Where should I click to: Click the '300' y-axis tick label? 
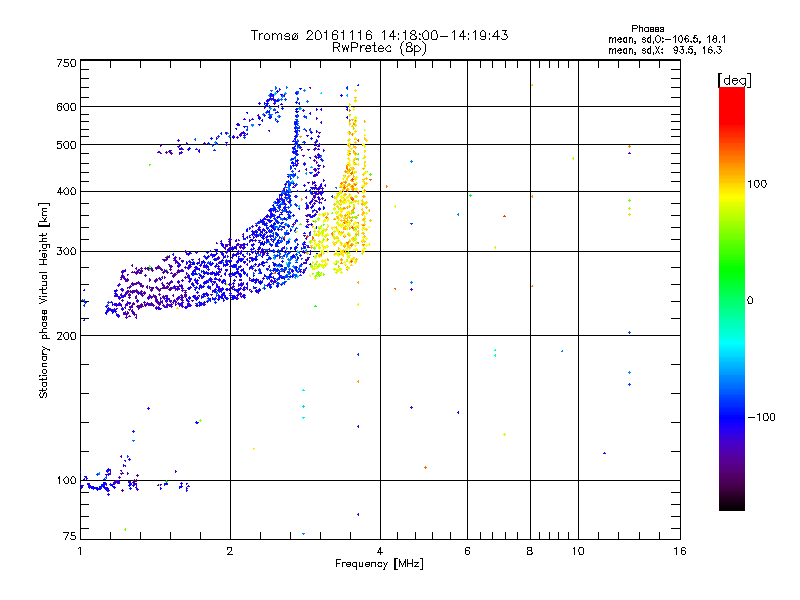[66, 252]
